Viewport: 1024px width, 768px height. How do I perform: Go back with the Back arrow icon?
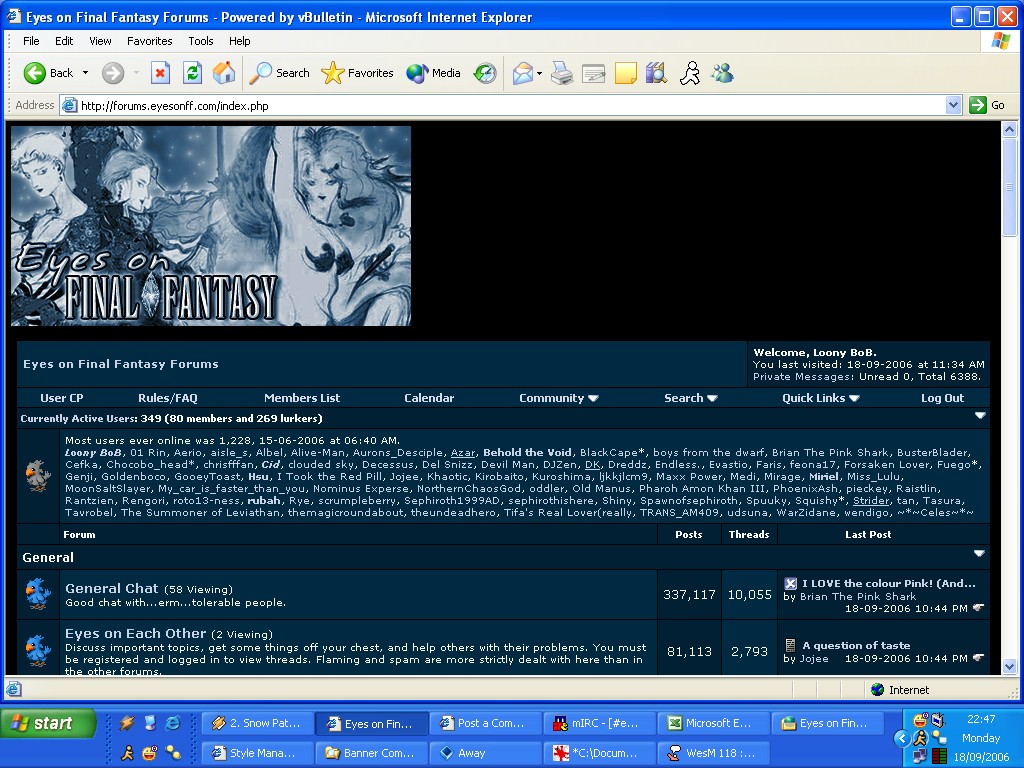[35, 73]
